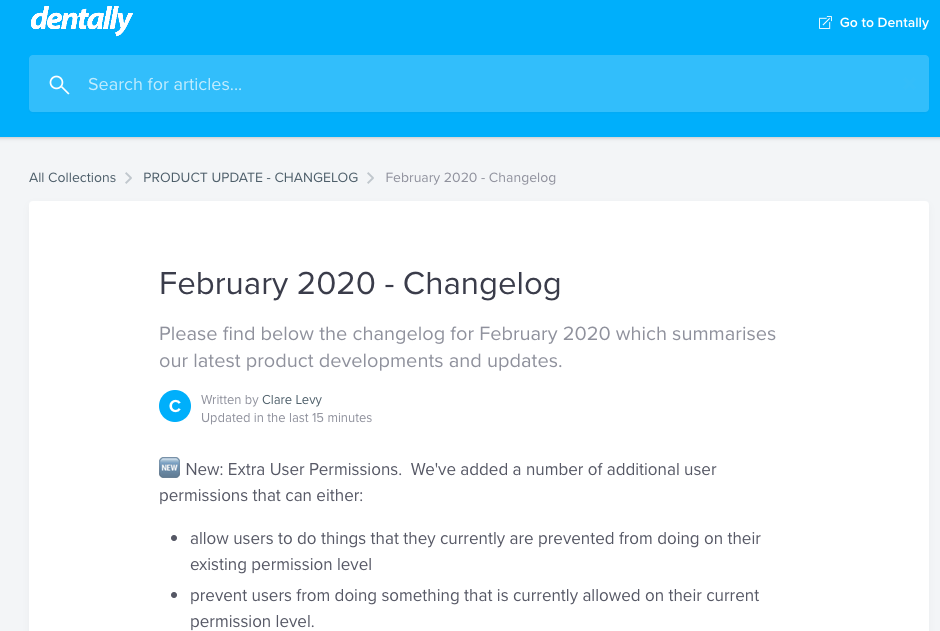This screenshot has height=631, width=940.
Task: Open author Clare Levy's name link
Action: click(292, 400)
